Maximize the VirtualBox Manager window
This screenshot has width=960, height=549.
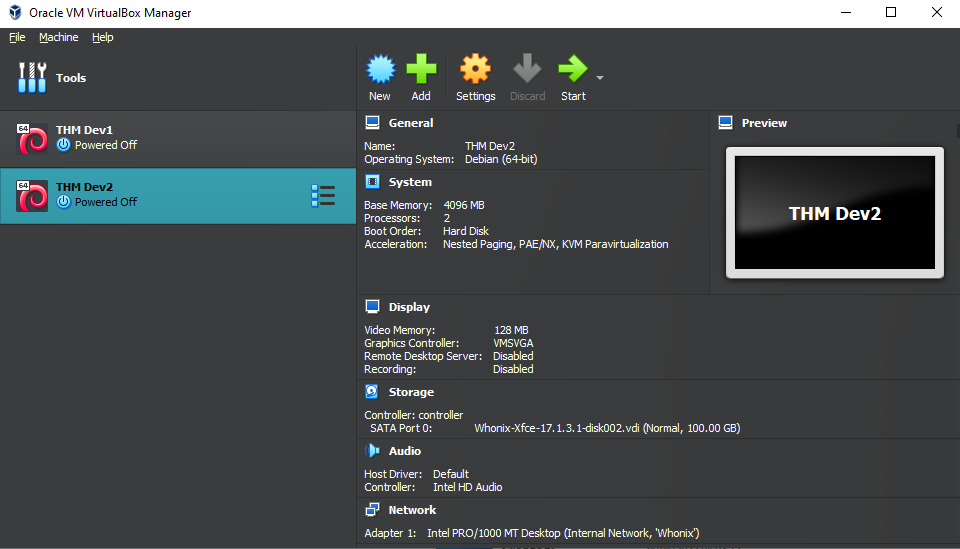[891, 13]
